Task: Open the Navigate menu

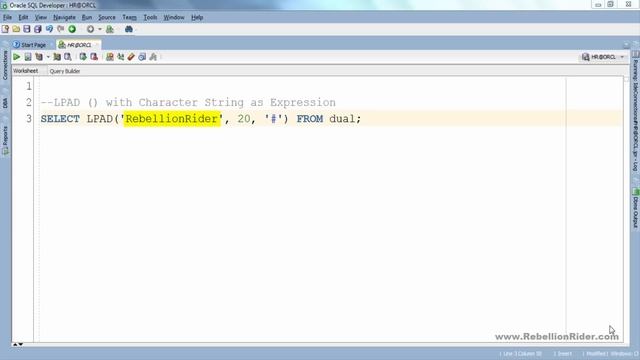Action: click(64, 17)
